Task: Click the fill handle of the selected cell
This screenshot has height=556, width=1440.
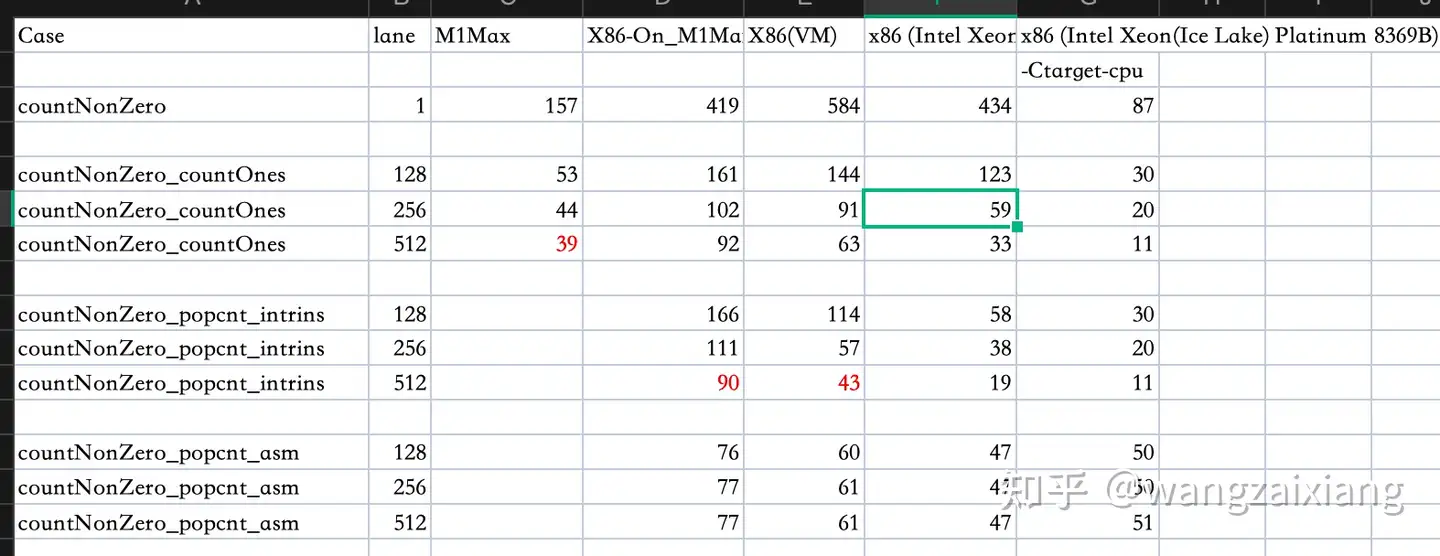Action: (x=1017, y=227)
